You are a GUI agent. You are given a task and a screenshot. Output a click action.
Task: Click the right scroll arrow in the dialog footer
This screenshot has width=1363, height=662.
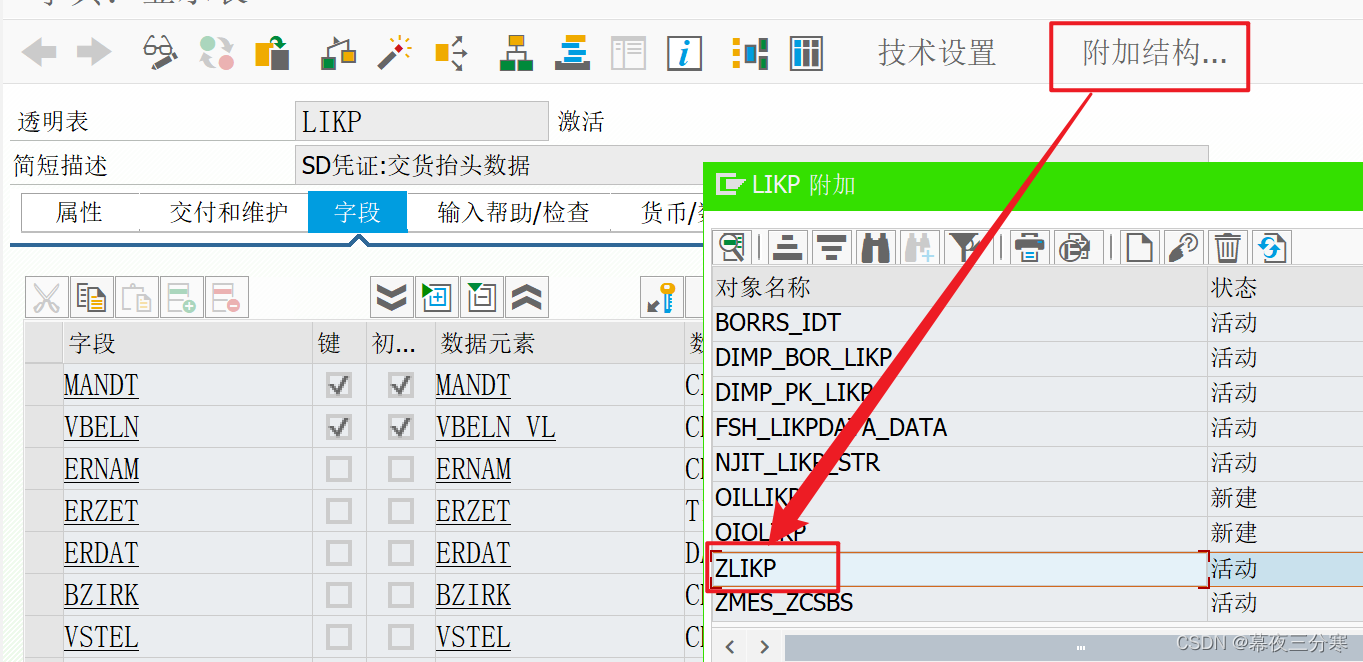coord(765,646)
